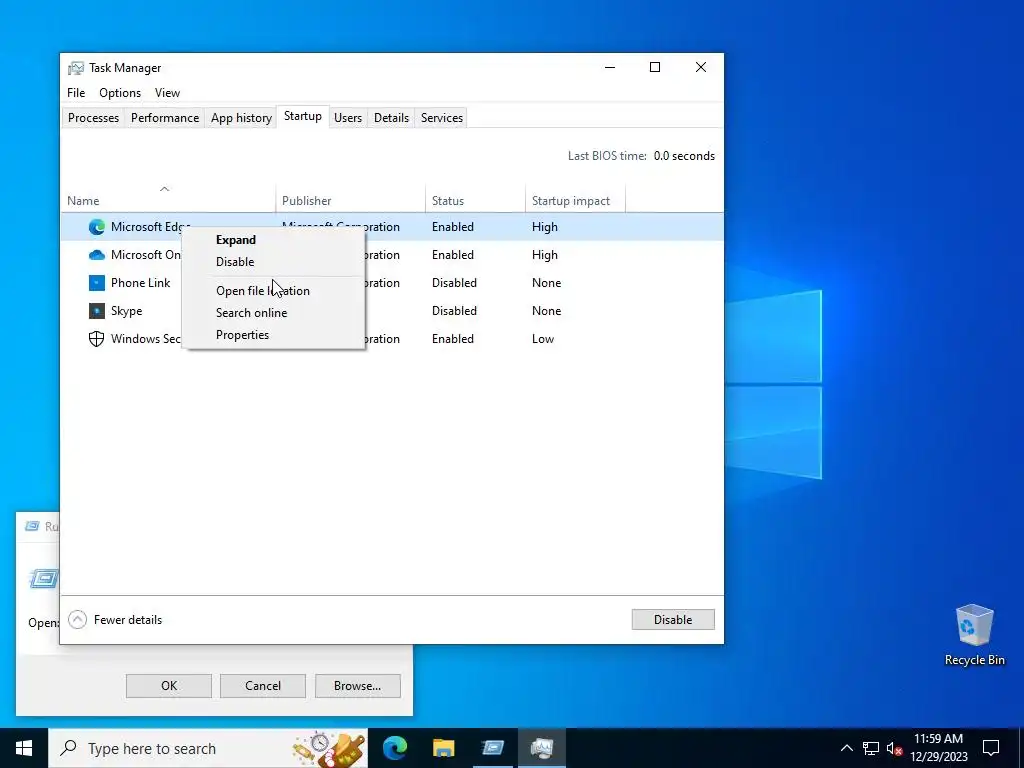Click the Disable button at bottom right

[x=673, y=620]
